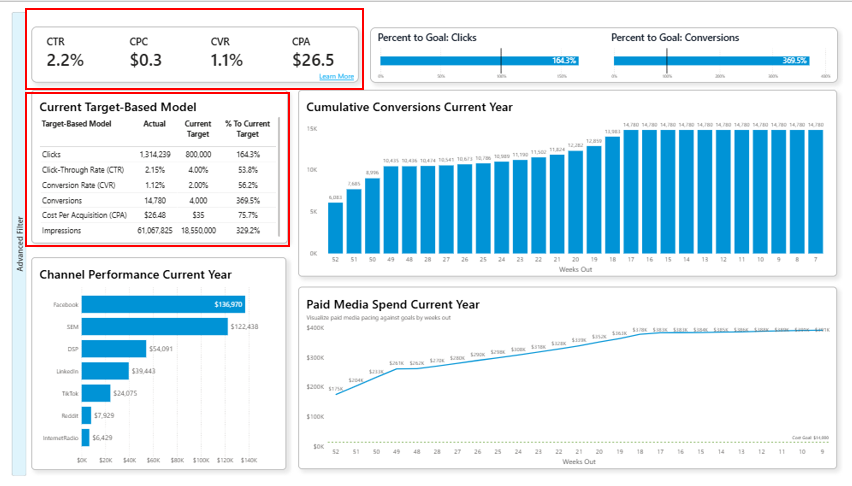Pick the TikTok bar in the channel chart
Screen dimensions: 852x486
96,393
